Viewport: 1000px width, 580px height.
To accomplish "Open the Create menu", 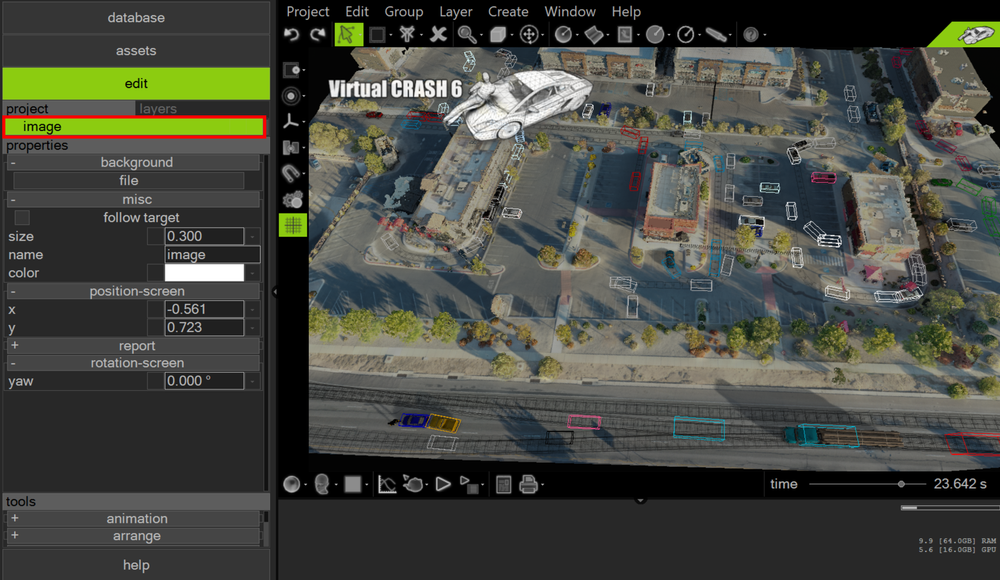I will (x=508, y=11).
